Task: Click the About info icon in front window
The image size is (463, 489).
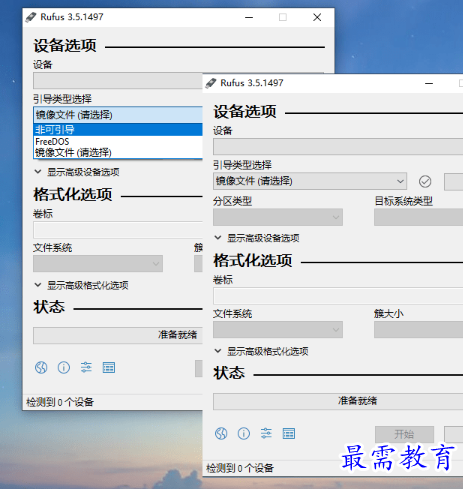Action: (x=244, y=433)
